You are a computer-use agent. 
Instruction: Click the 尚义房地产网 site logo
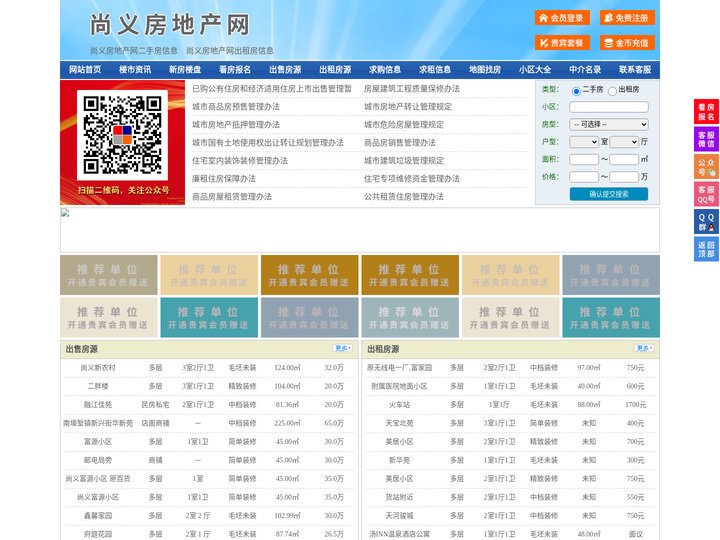point(169,25)
